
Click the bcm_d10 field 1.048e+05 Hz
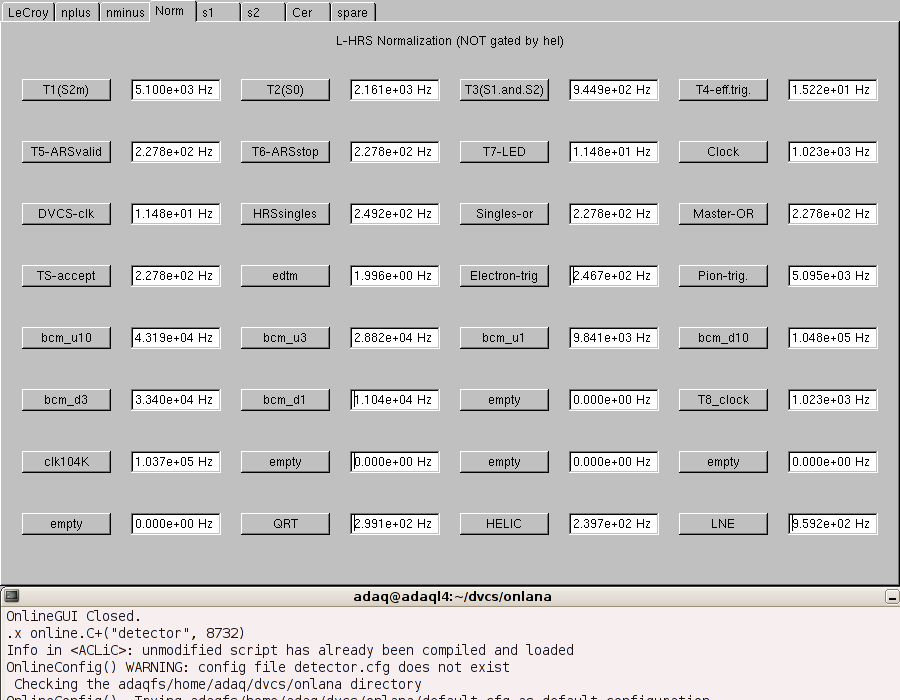point(833,338)
